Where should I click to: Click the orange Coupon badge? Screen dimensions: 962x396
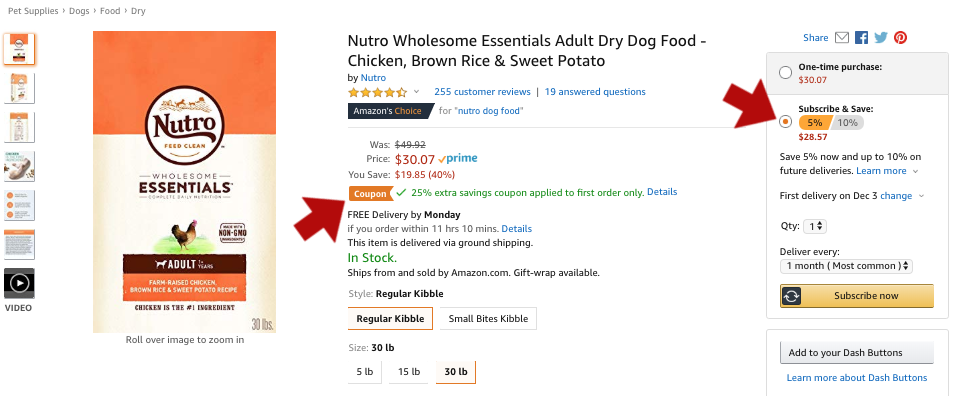(371, 194)
